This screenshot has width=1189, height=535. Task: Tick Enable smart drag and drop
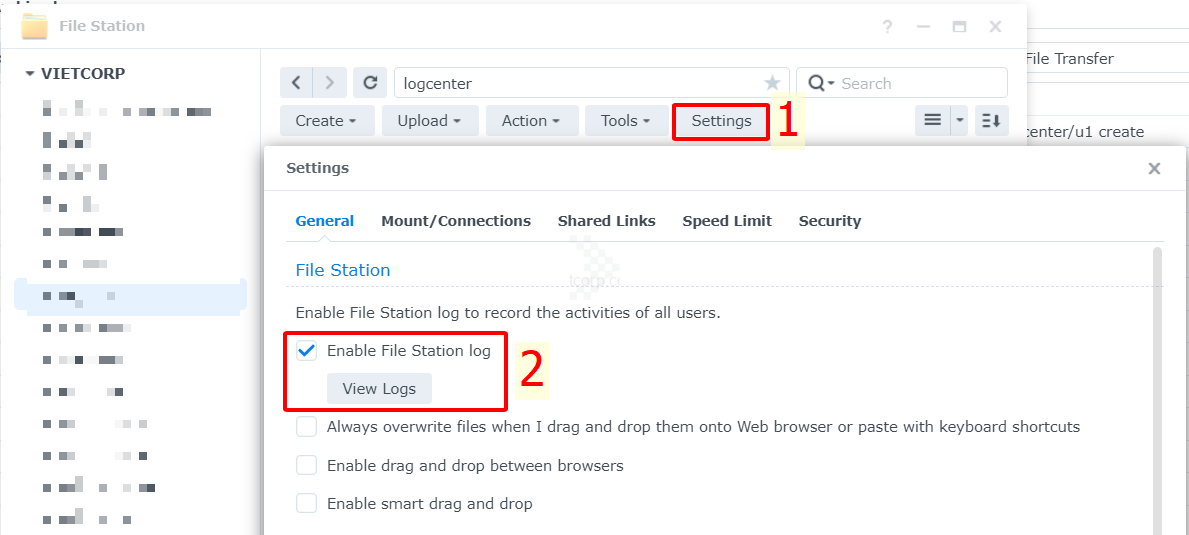tap(307, 503)
